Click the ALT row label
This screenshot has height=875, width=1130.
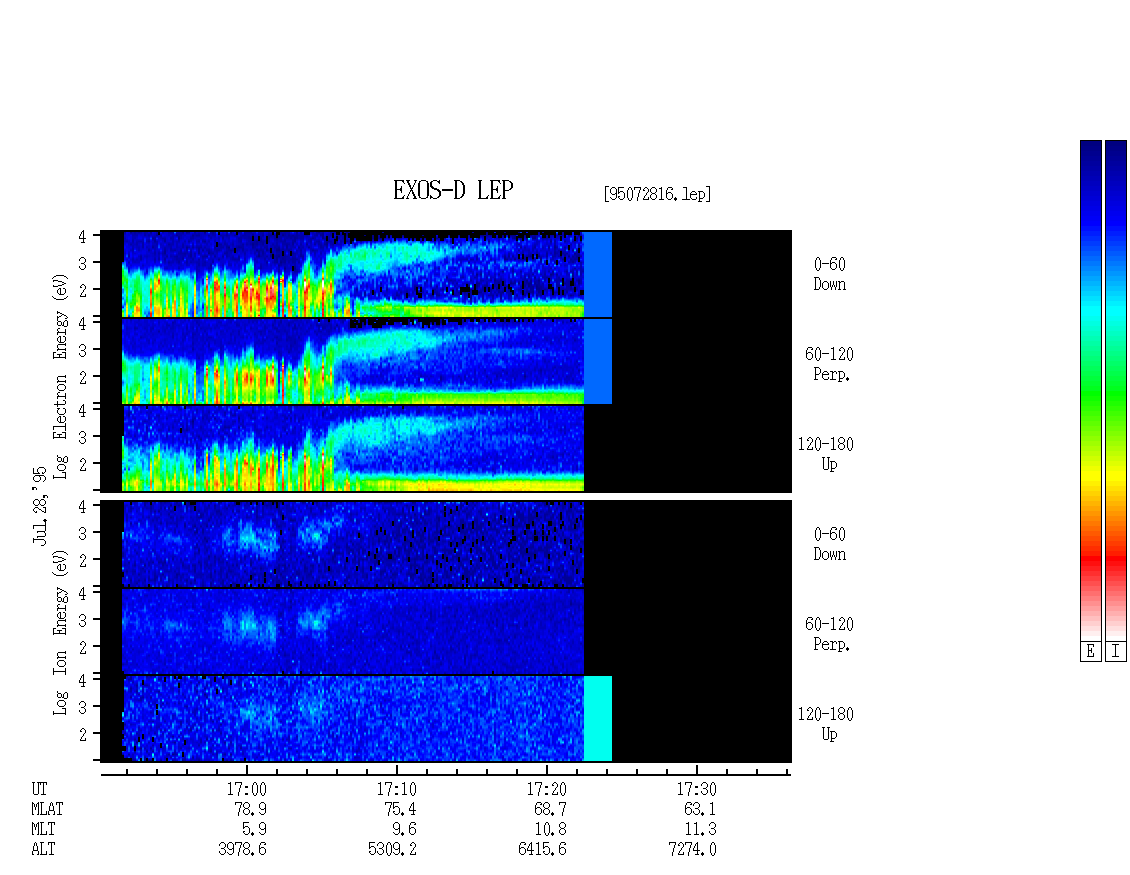coord(43,850)
